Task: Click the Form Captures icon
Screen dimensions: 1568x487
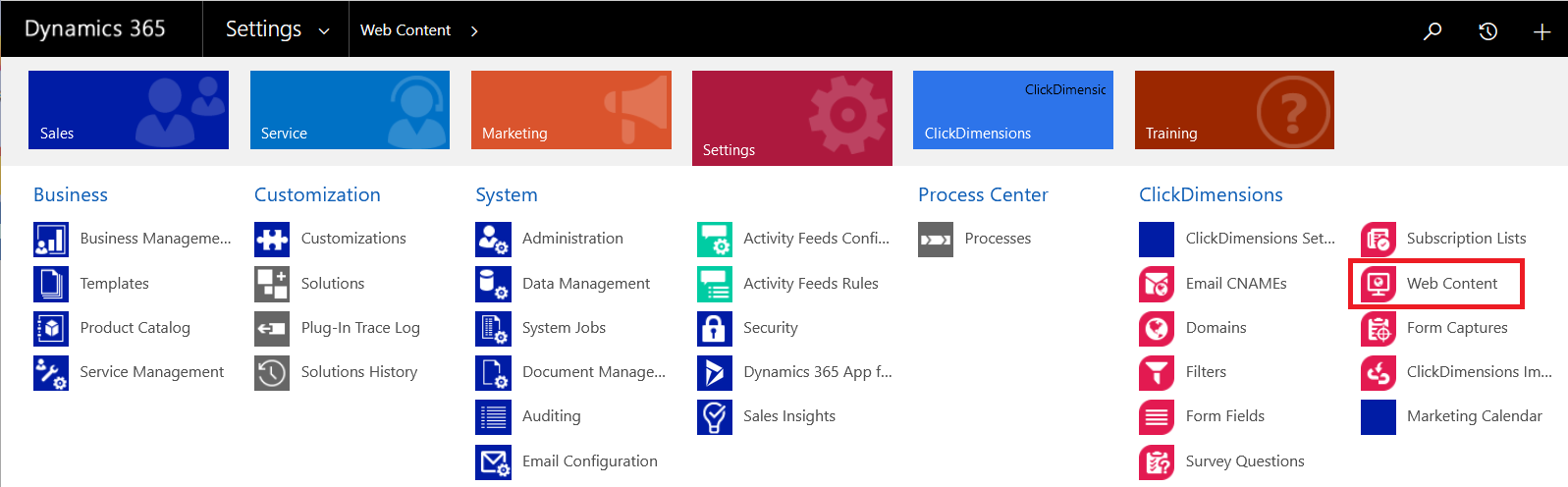Action: click(x=1379, y=328)
